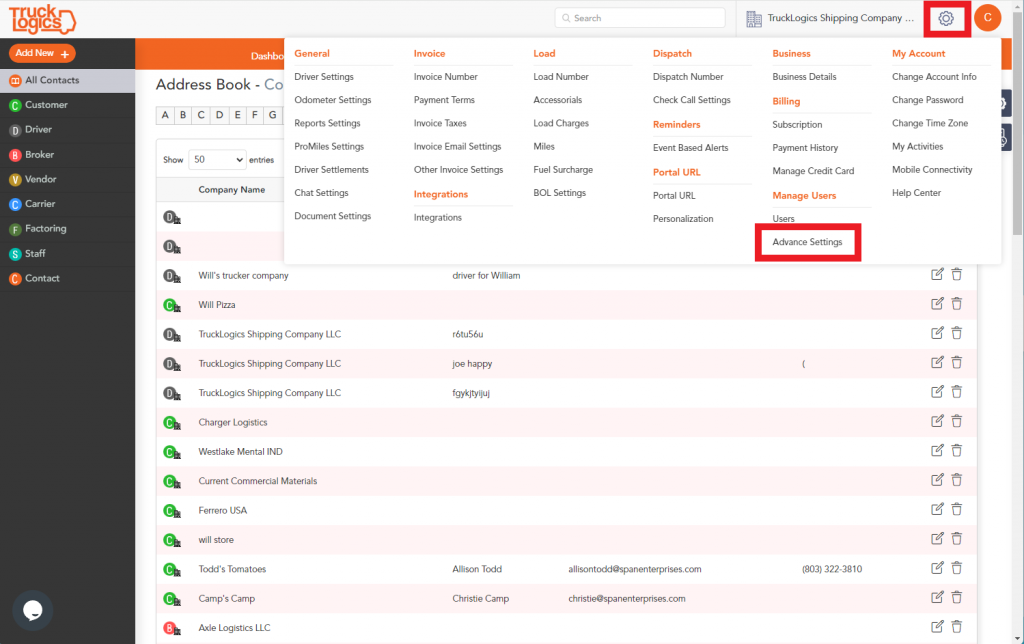Open Mobile Connectivity

[x=932, y=170]
